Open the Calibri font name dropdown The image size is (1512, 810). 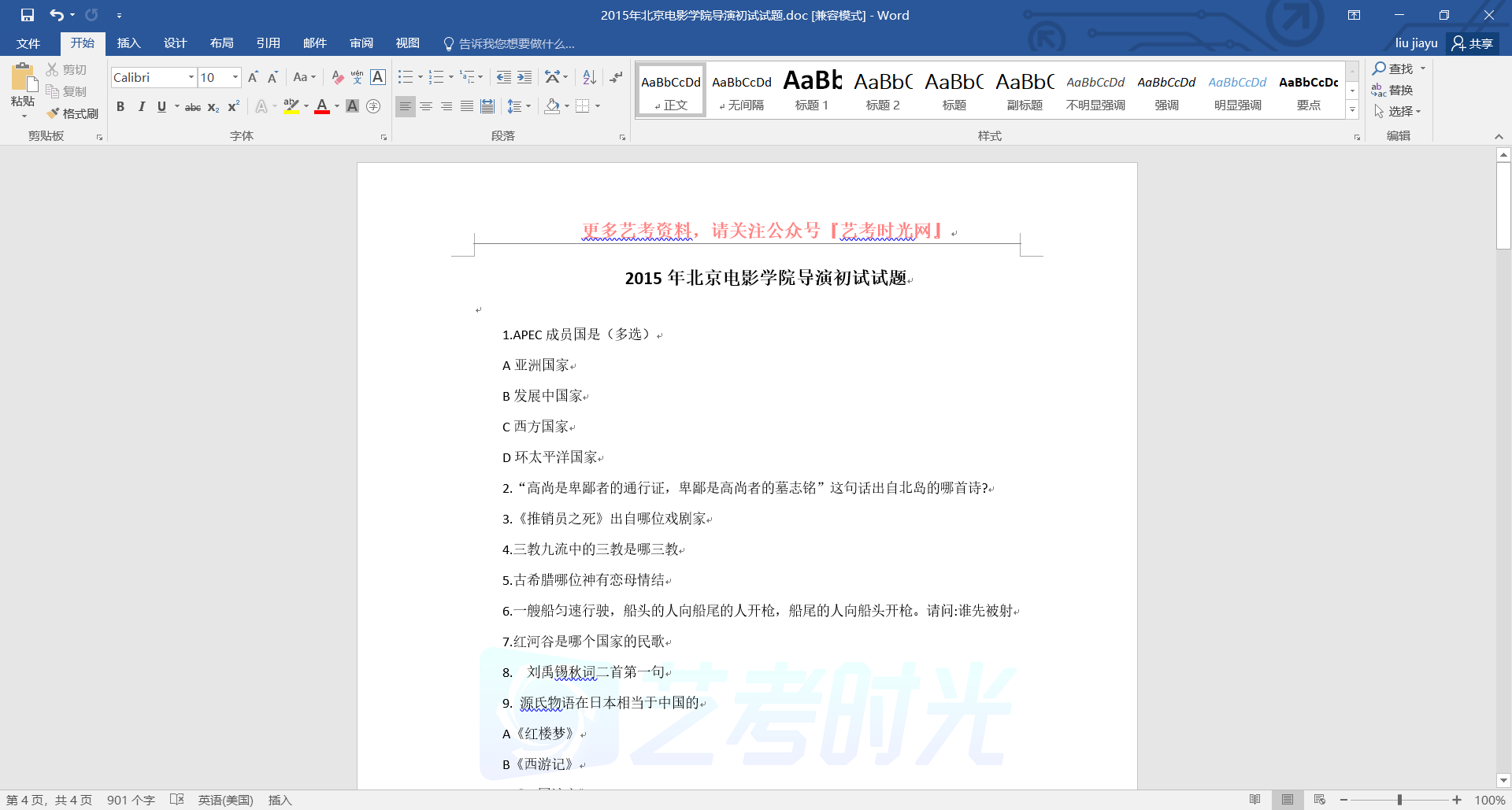point(191,77)
